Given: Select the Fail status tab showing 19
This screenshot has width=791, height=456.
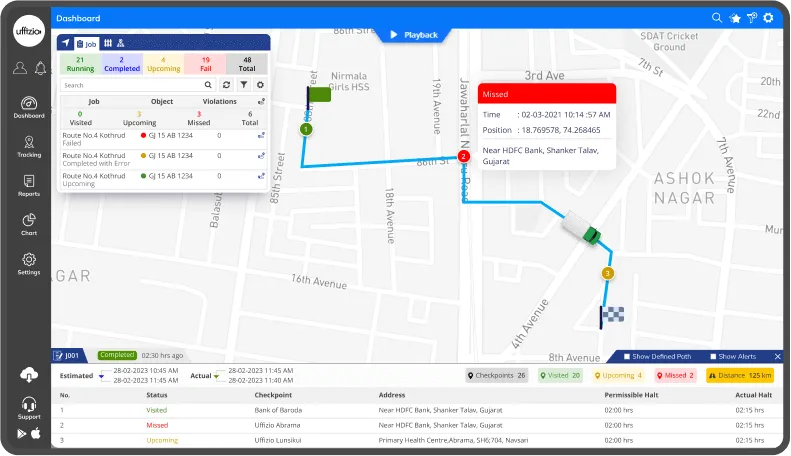Looking at the screenshot, I should [x=204, y=65].
